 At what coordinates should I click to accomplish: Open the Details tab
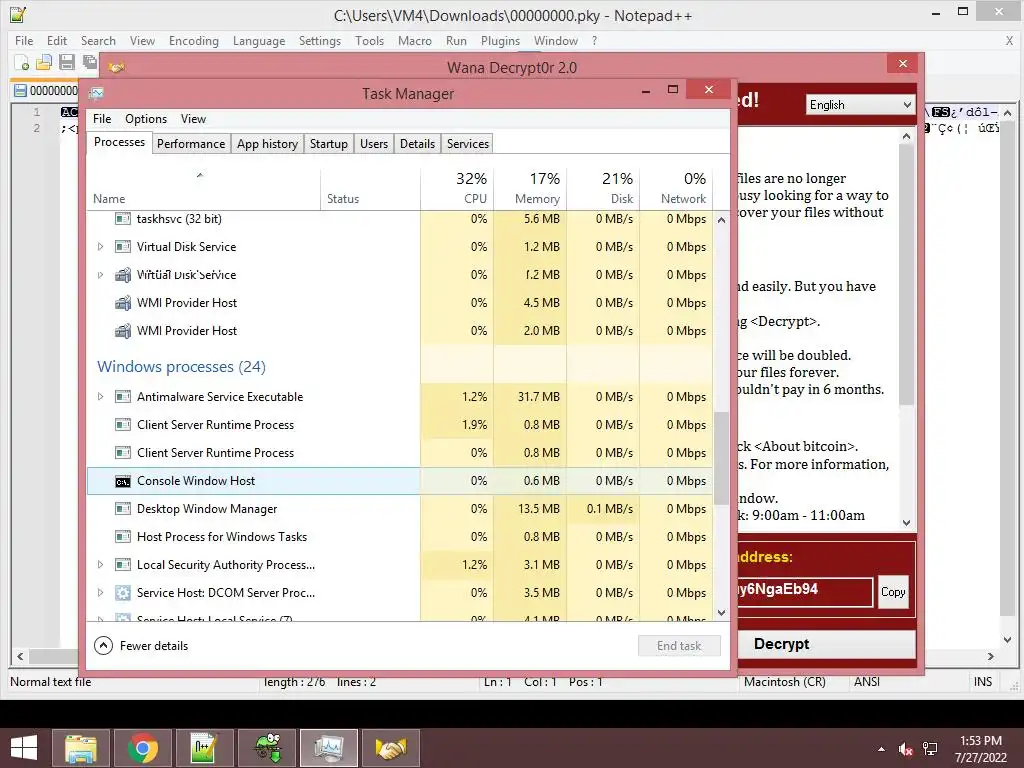[417, 144]
